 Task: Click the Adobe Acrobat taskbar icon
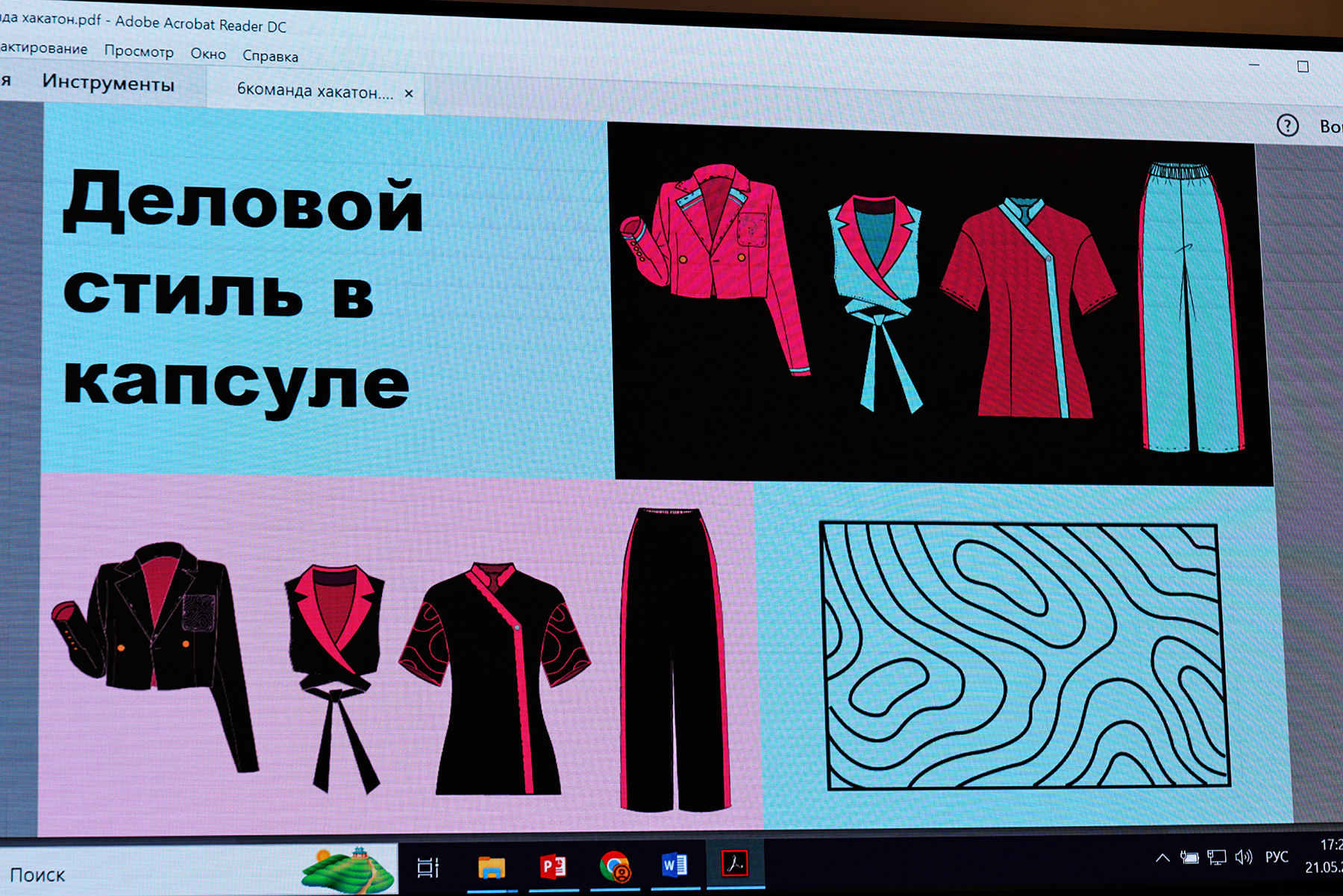point(735,864)
